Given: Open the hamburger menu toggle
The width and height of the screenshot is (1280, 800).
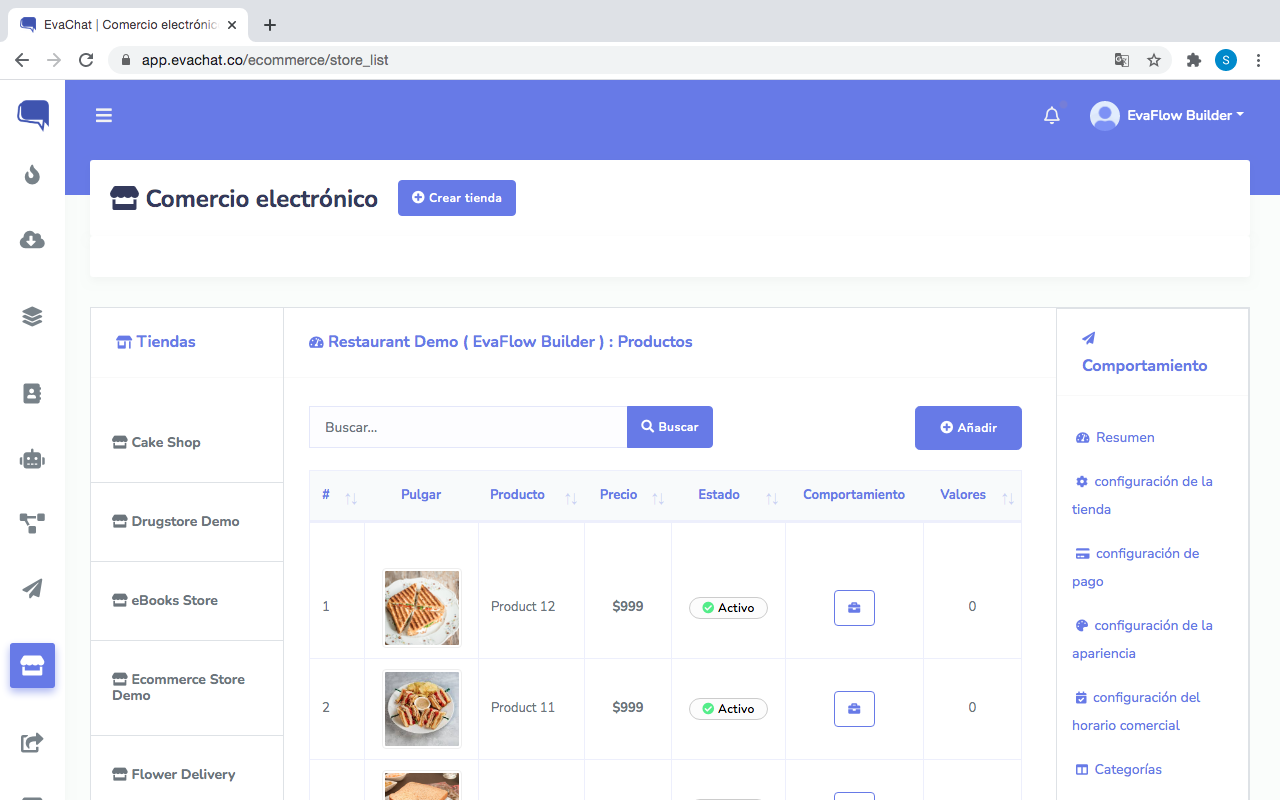Looking at the screenshot, I should coord(104,115).
